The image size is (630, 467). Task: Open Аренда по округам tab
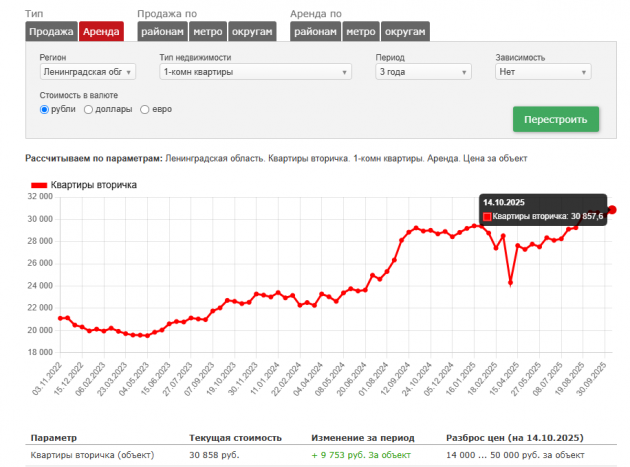point(406,32)
